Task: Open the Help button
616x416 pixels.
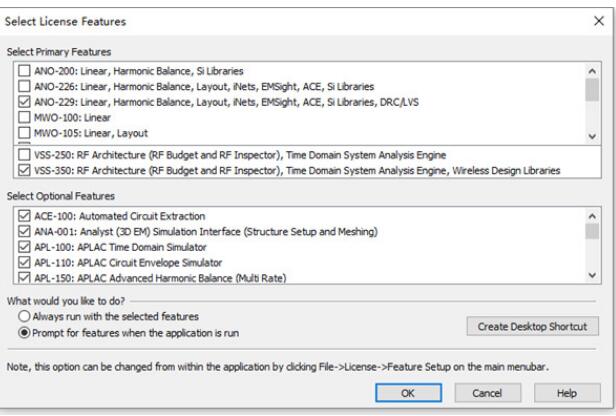Action: pyautogui.click(x=567, y=393)
